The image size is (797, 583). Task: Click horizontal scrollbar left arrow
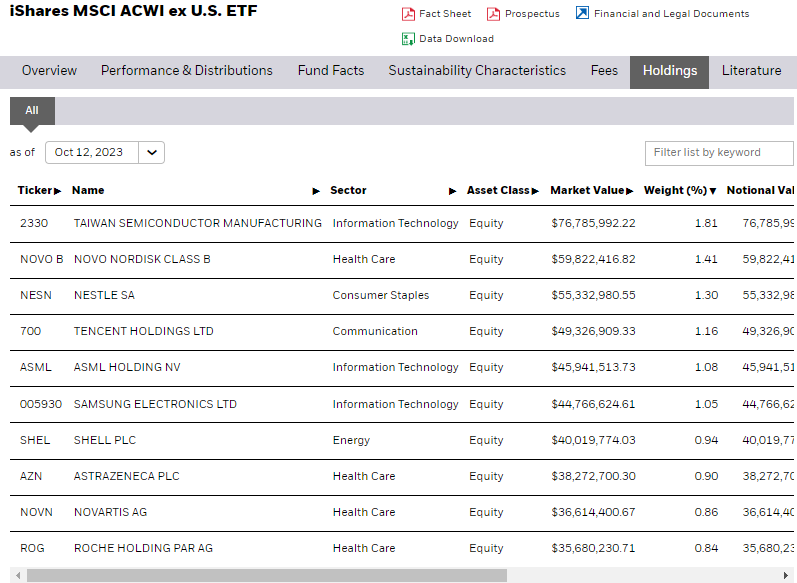pyautogui.click(x=18, y=575)
